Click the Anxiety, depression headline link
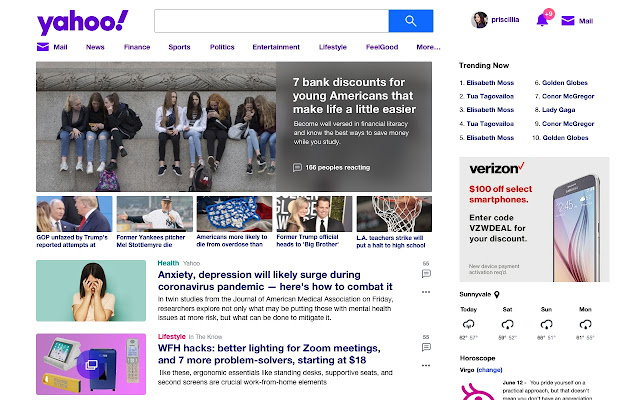640x400 pixels. click(275, 281)
